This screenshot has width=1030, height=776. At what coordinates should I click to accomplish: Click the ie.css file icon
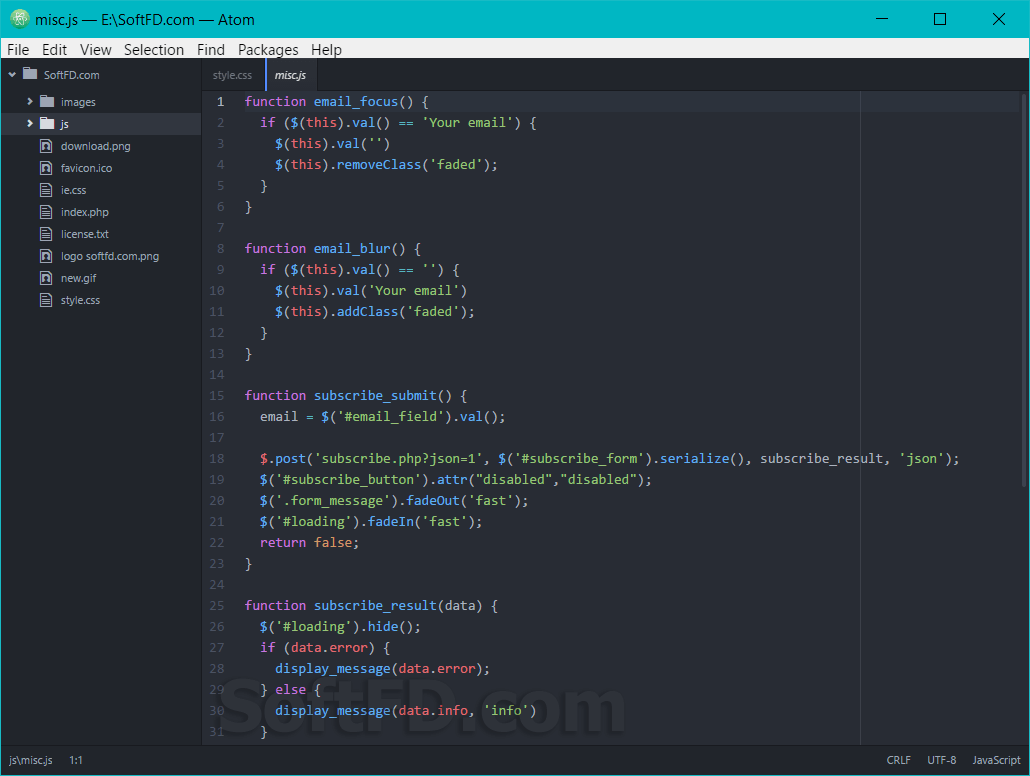pyautogui.click(x=46, y=190)
